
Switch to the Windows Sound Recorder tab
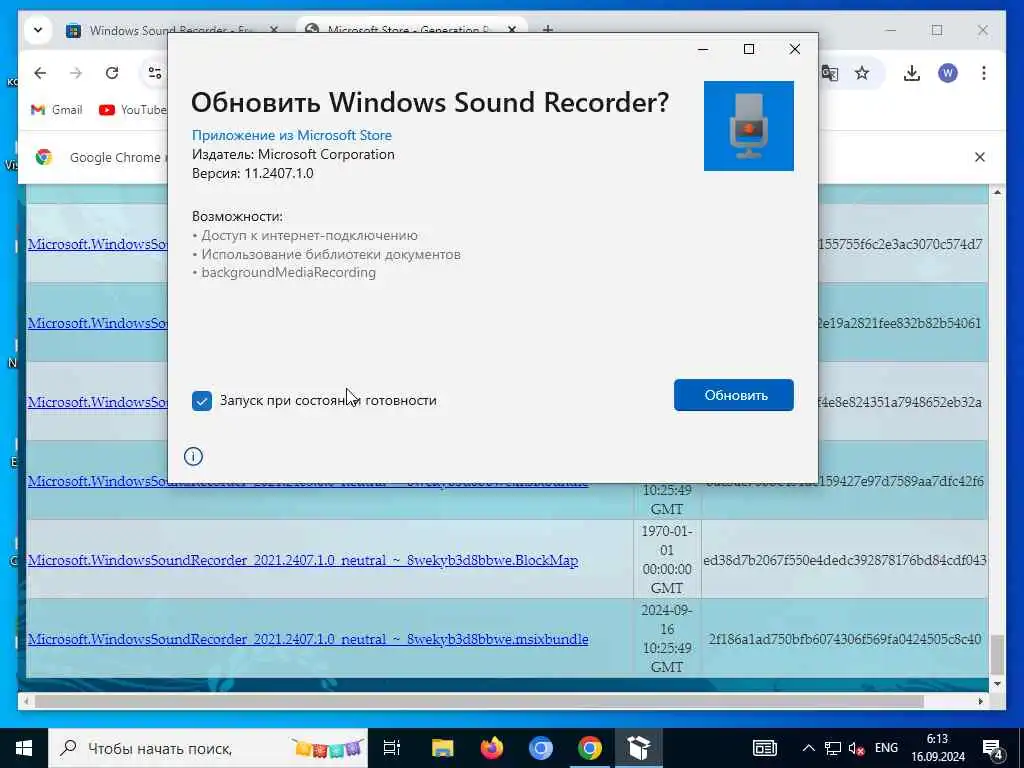[x=173, y=30]
